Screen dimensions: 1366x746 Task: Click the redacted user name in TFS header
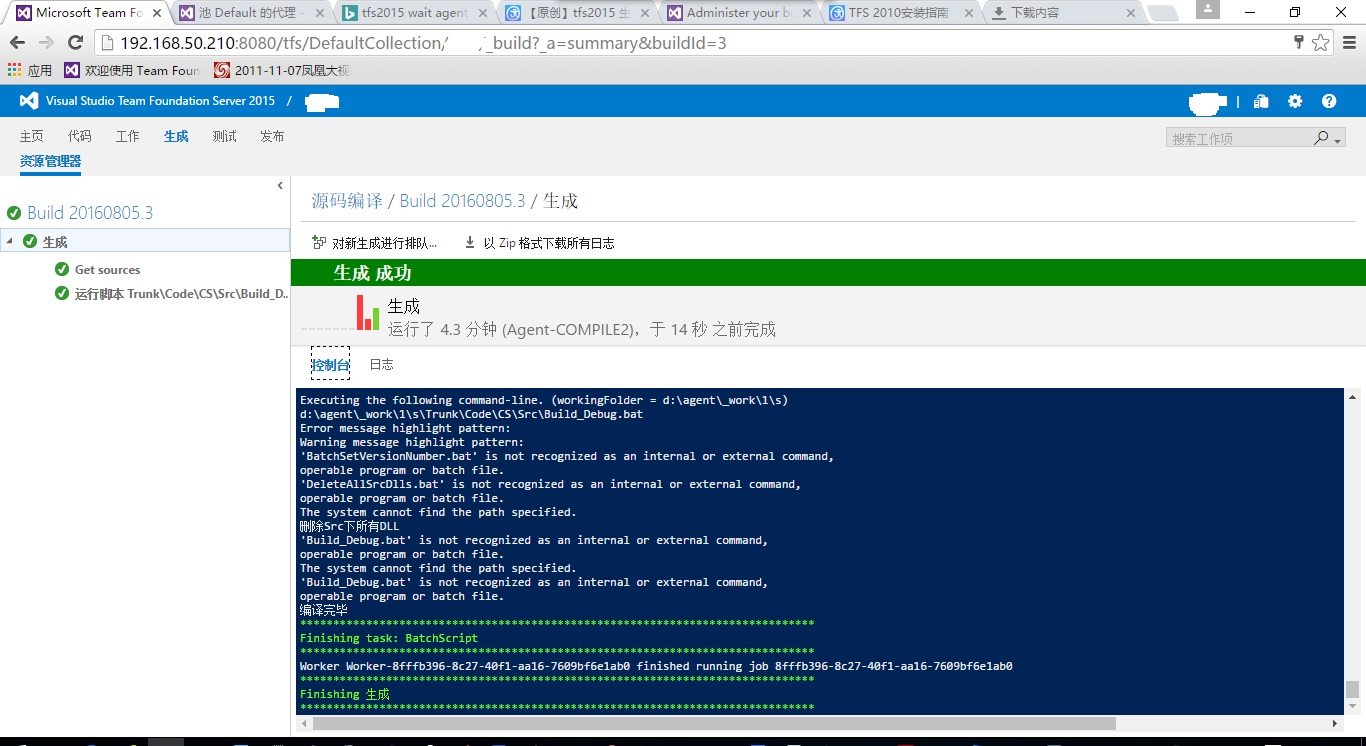1208,102
